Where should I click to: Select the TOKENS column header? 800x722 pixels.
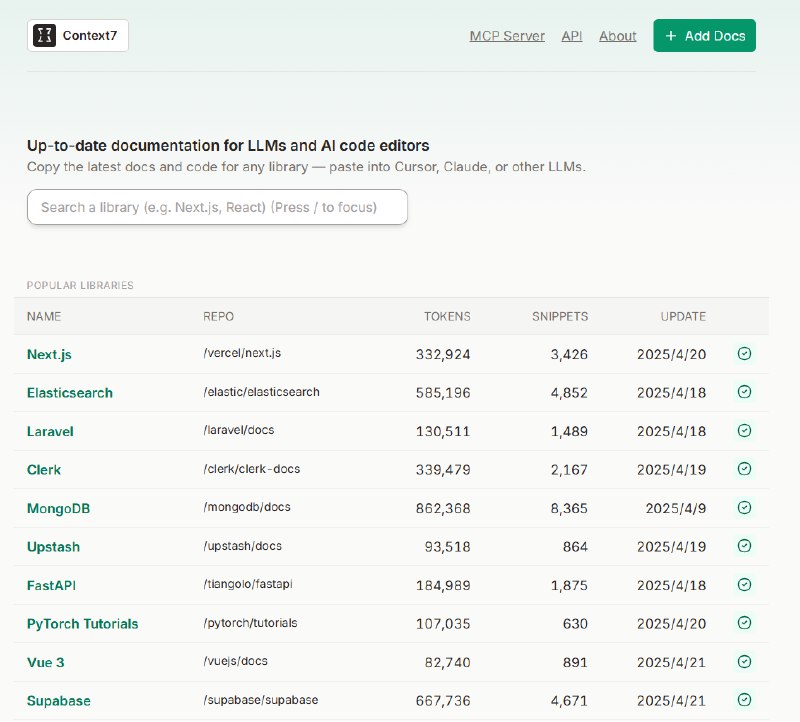point(447,316)
